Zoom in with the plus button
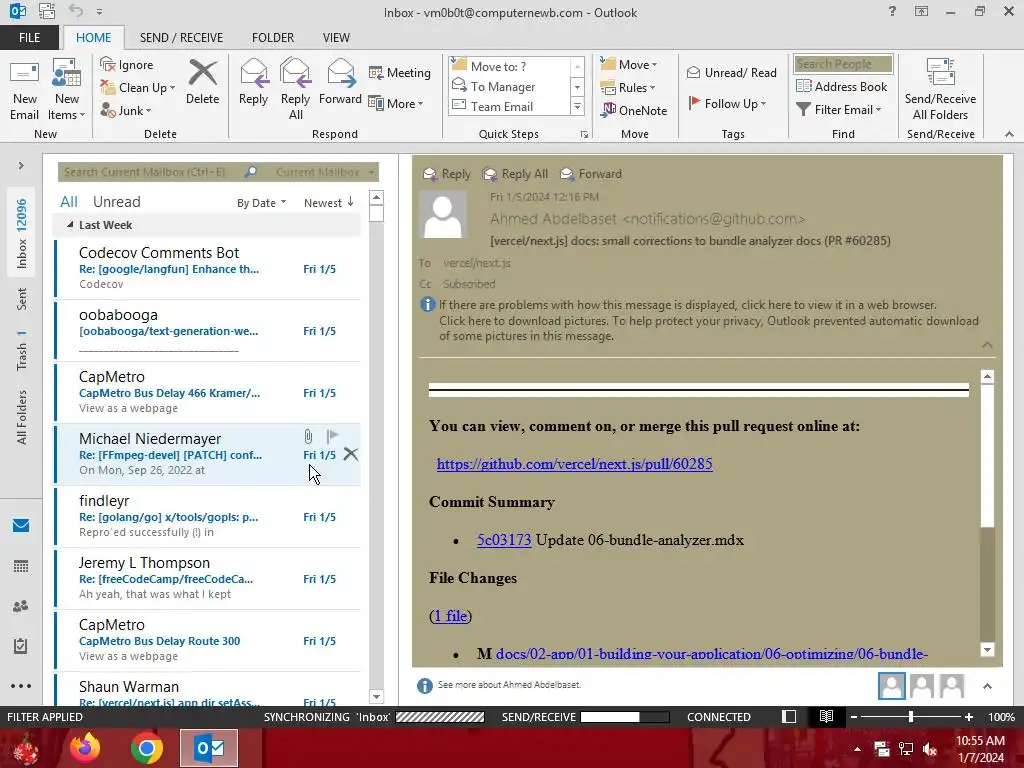 (x=969, y=717)
